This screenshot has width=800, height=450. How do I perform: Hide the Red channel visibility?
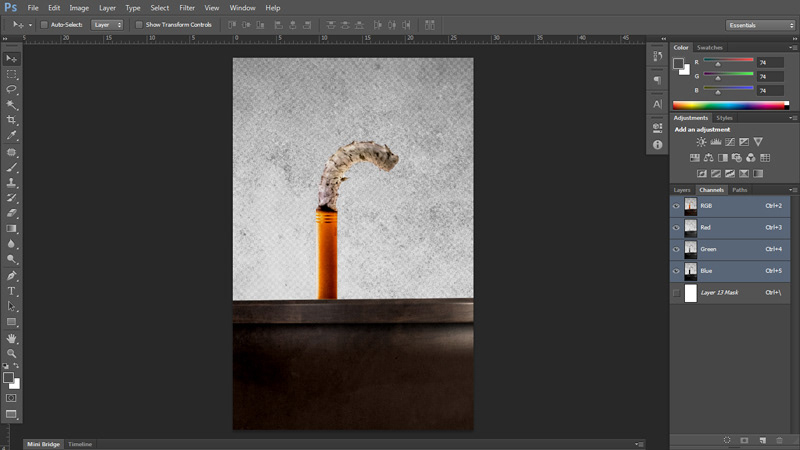click(677, 228)
